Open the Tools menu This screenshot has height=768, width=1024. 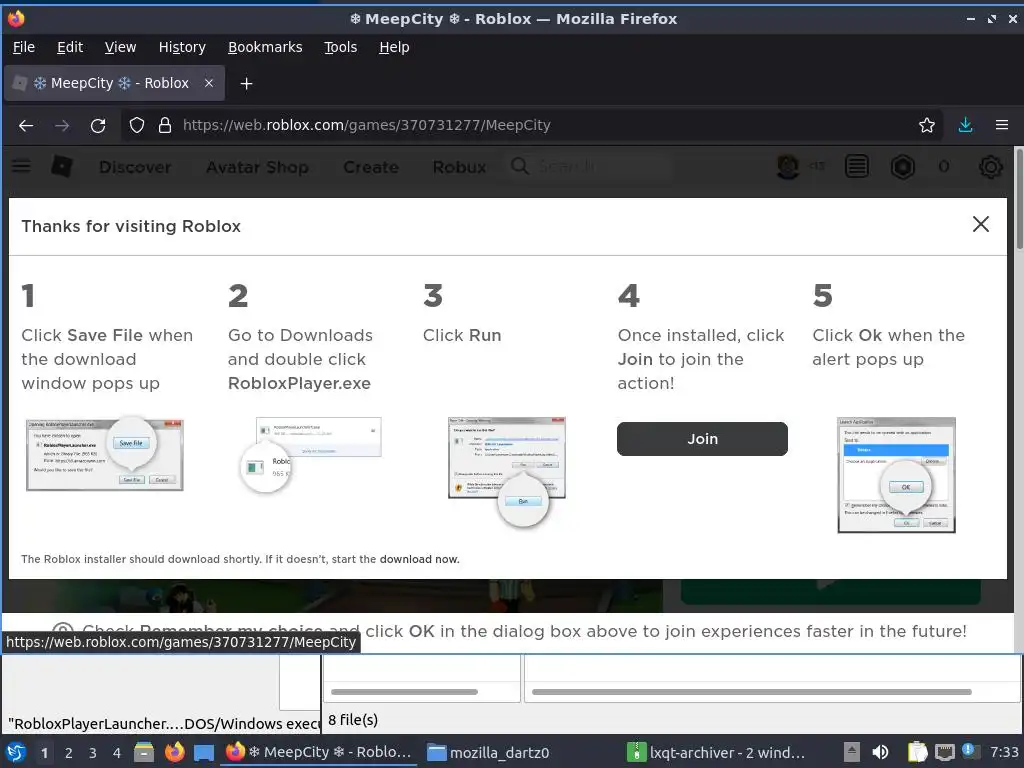coord(341,47)
